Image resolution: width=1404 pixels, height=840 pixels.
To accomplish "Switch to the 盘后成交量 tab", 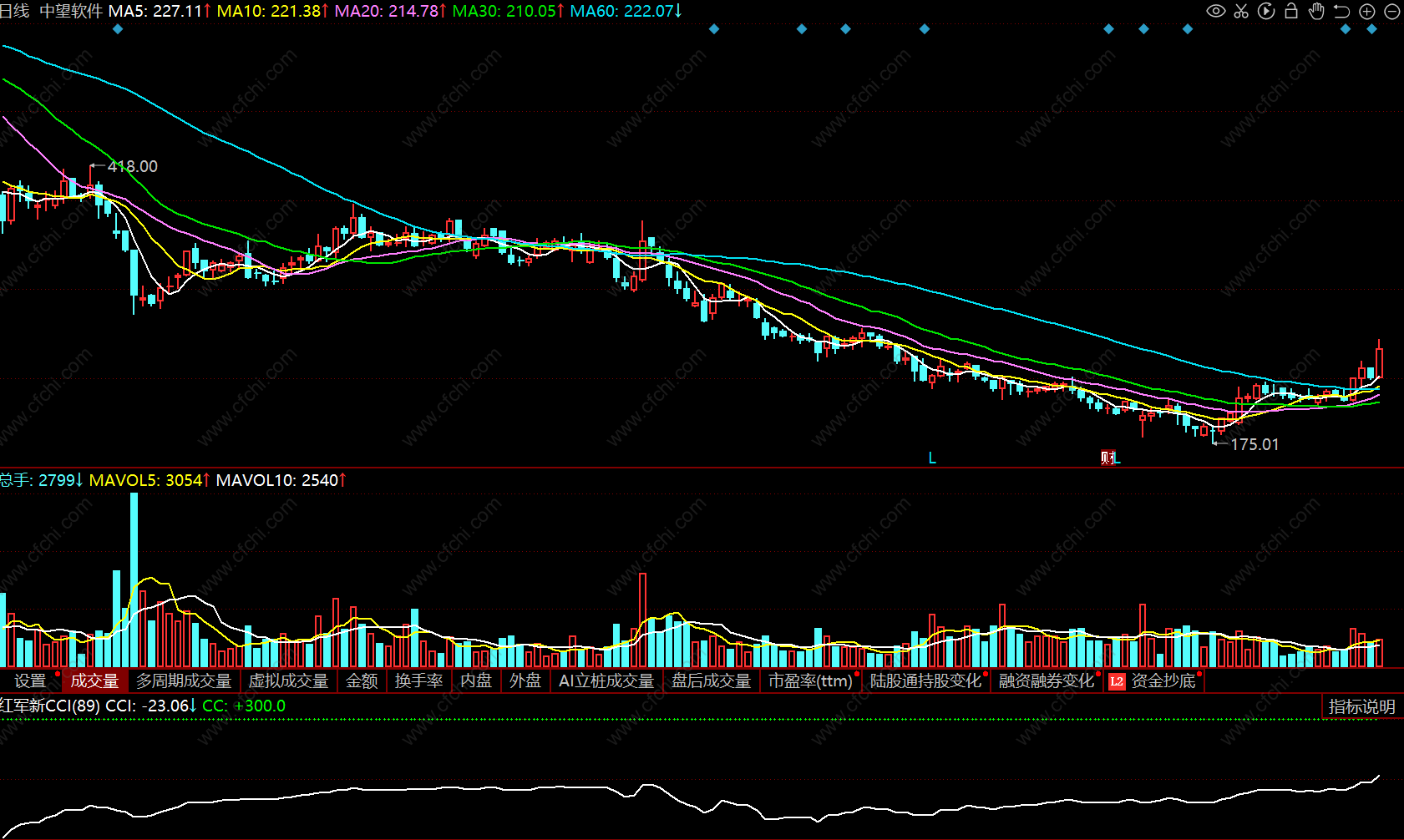I will 712,681.
